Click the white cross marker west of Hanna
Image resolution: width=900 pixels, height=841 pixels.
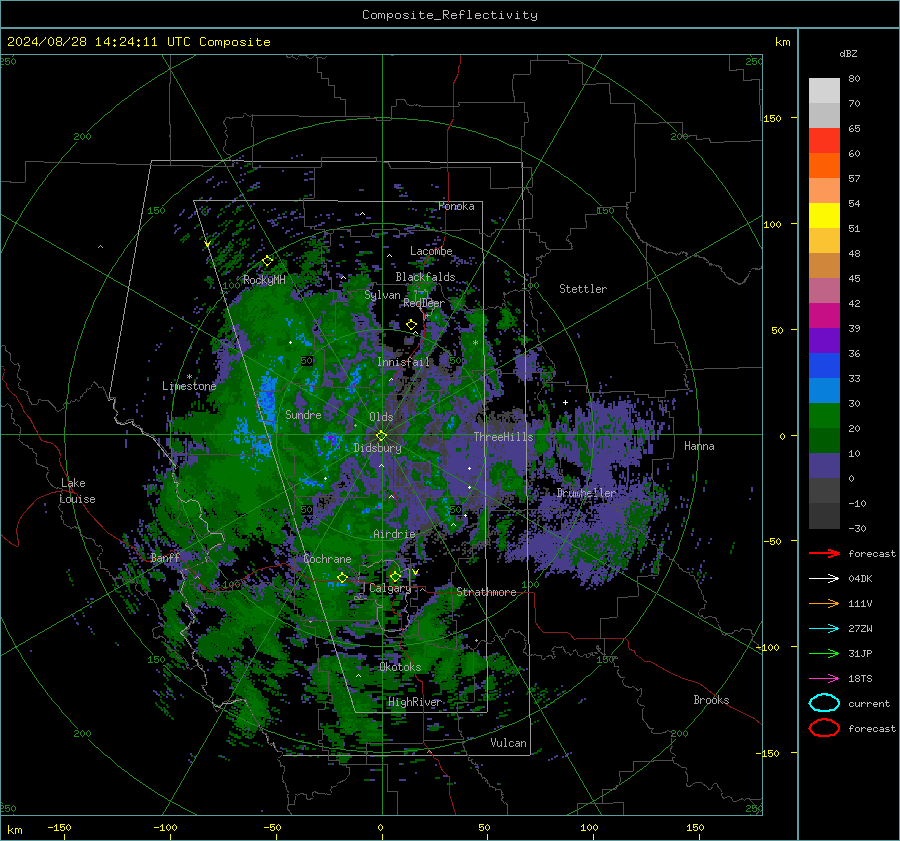tap(565, 402)
